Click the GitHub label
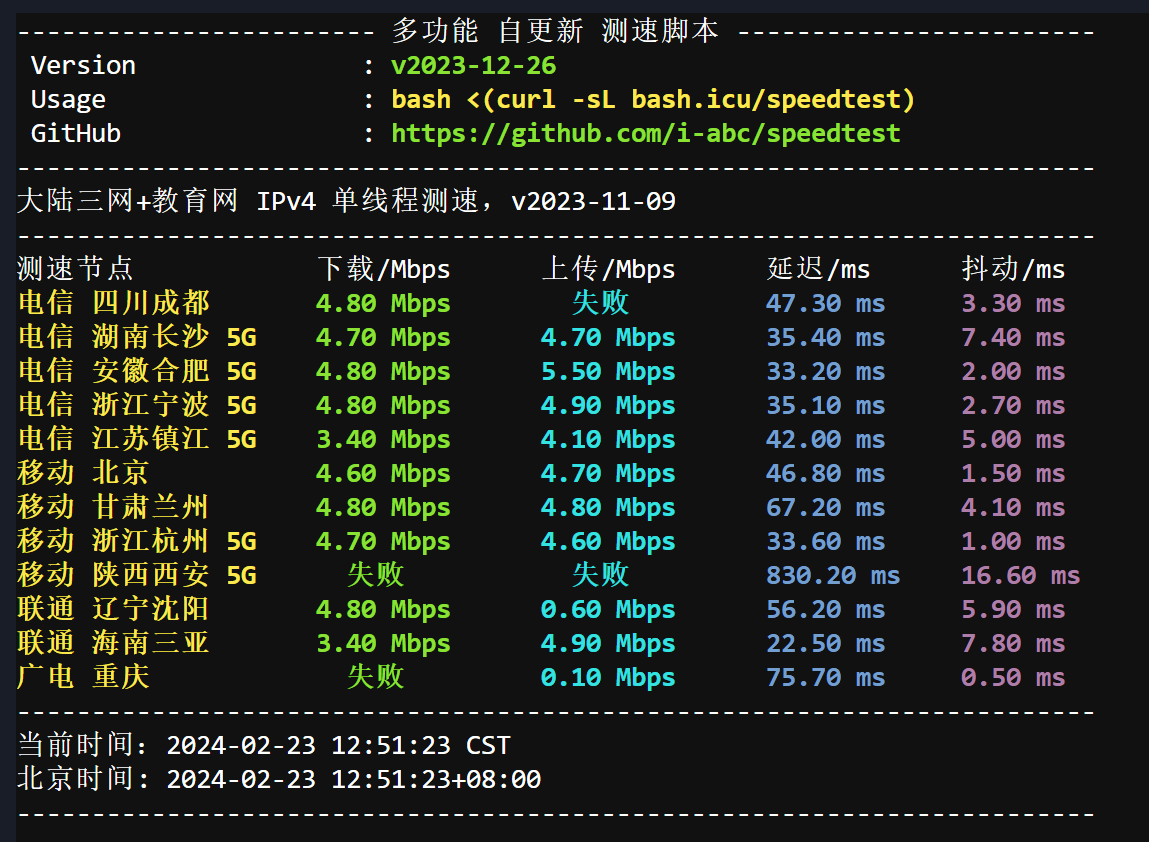This screenshot has height=842, width=1149. 75,133
